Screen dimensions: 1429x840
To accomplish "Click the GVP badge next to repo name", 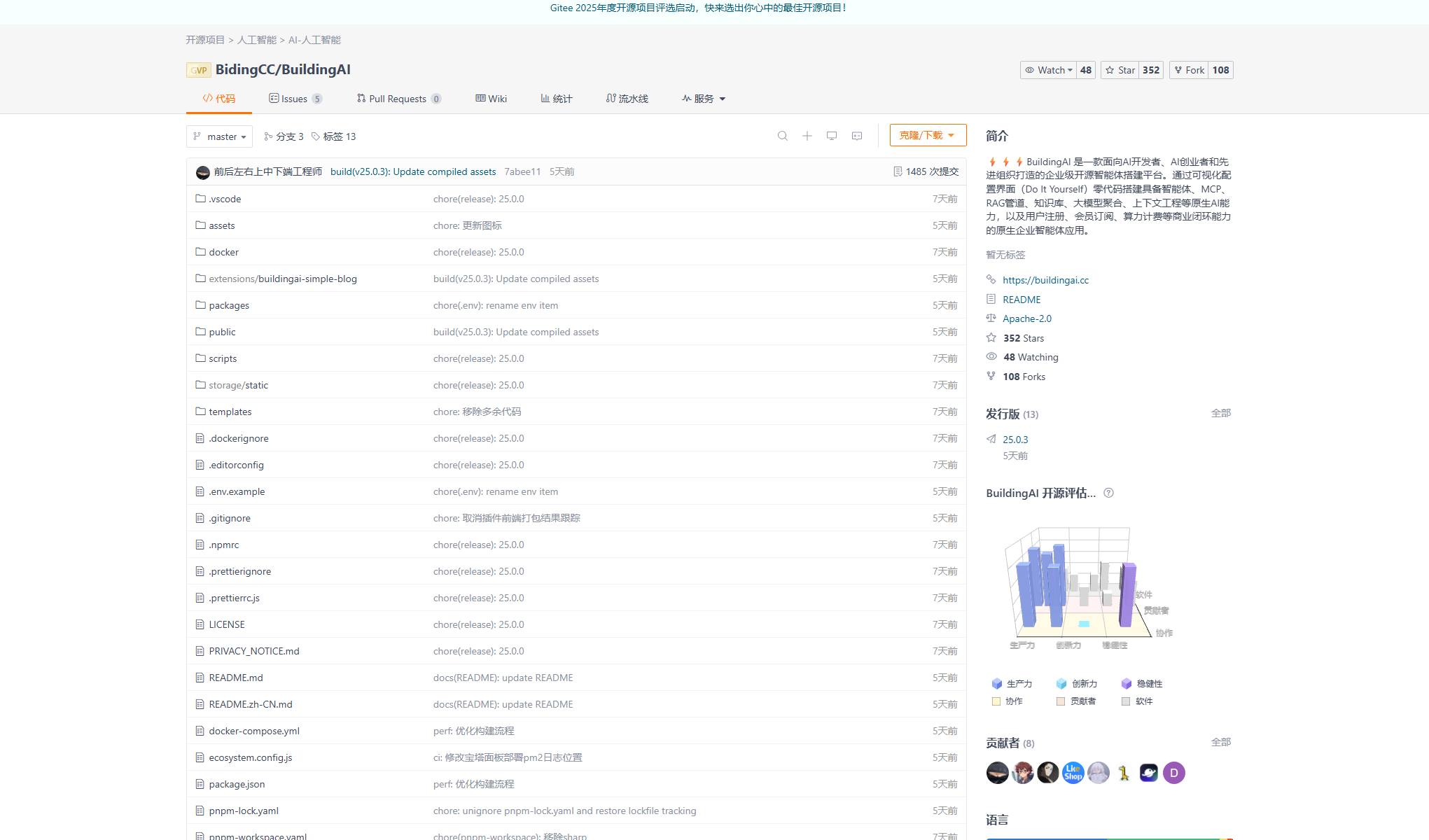I will pos(199,70).
